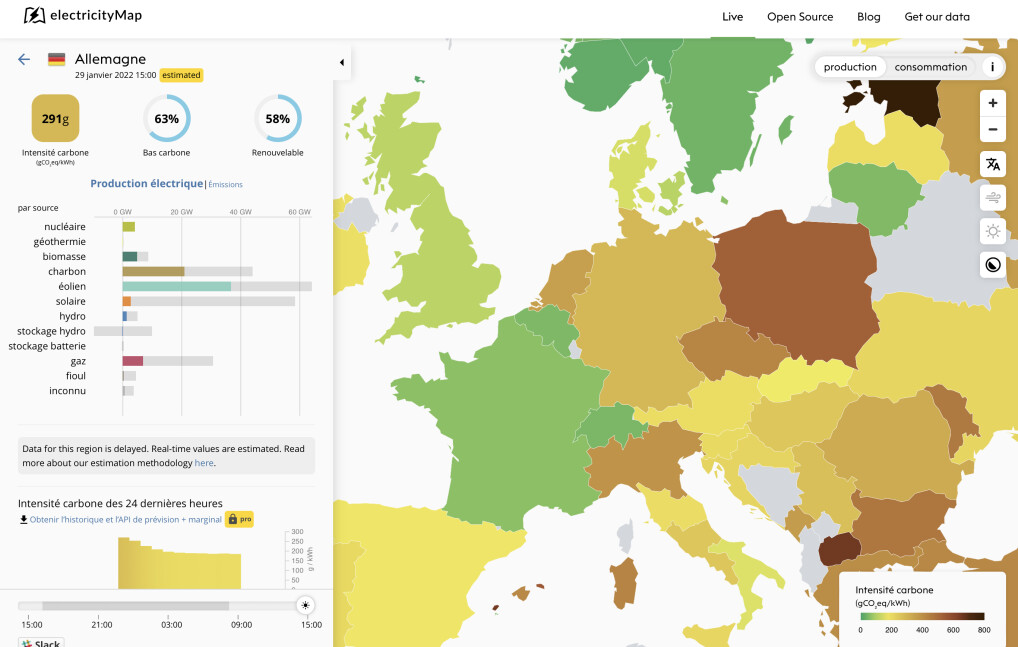1018x647 pixels.
Task: Click the time slider sun handle
Action: 305,605
